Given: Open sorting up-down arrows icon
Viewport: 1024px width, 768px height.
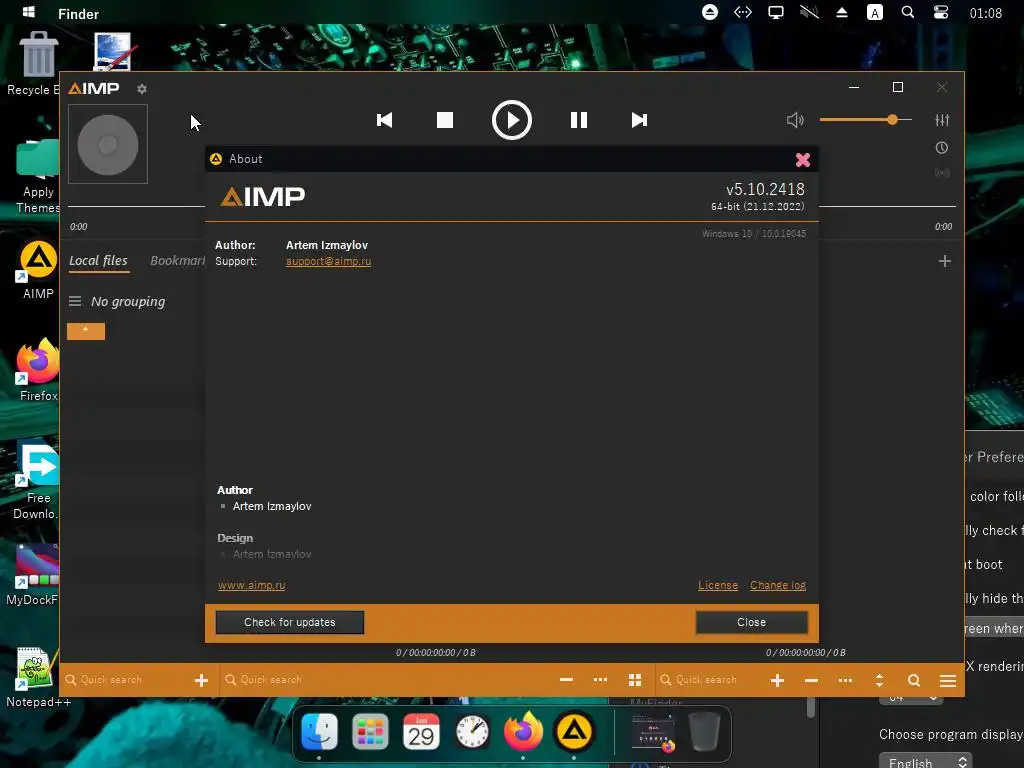Looking at the screenshot, I should 879,680.
